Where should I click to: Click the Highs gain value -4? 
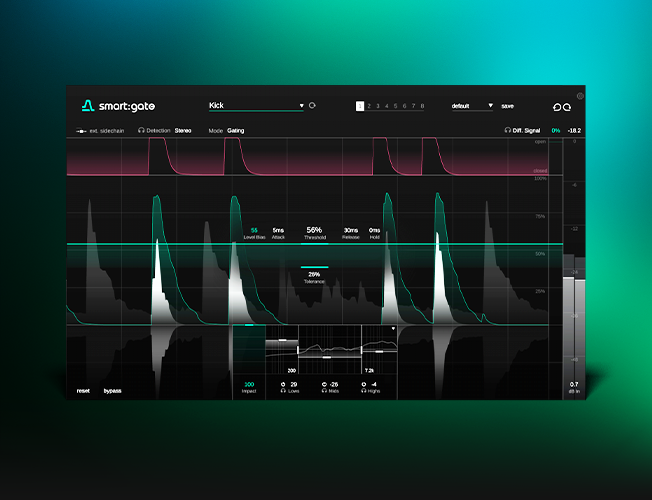[373, 384]
